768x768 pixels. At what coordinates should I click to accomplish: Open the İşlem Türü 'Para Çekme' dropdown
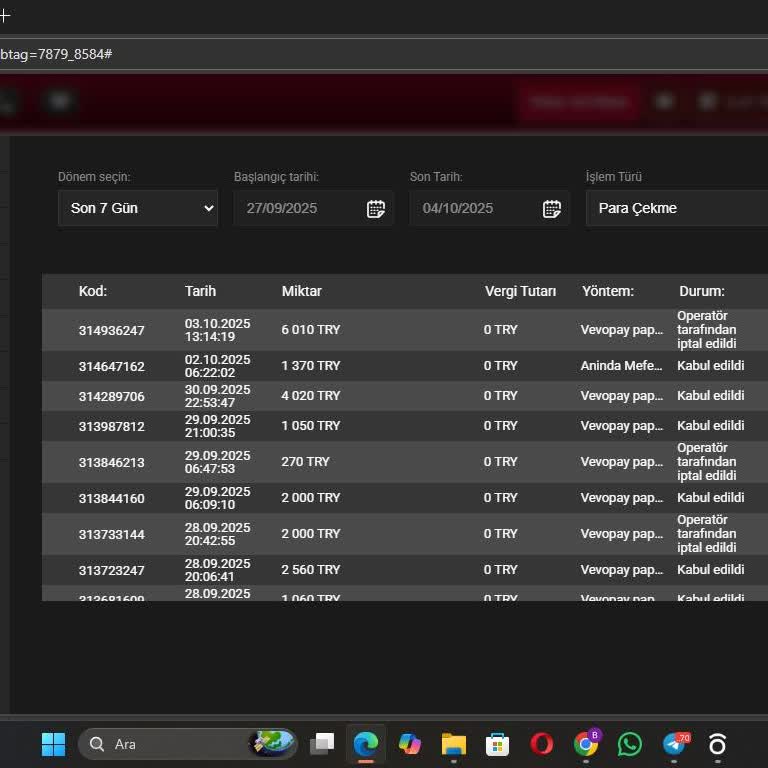coord(677,208)
